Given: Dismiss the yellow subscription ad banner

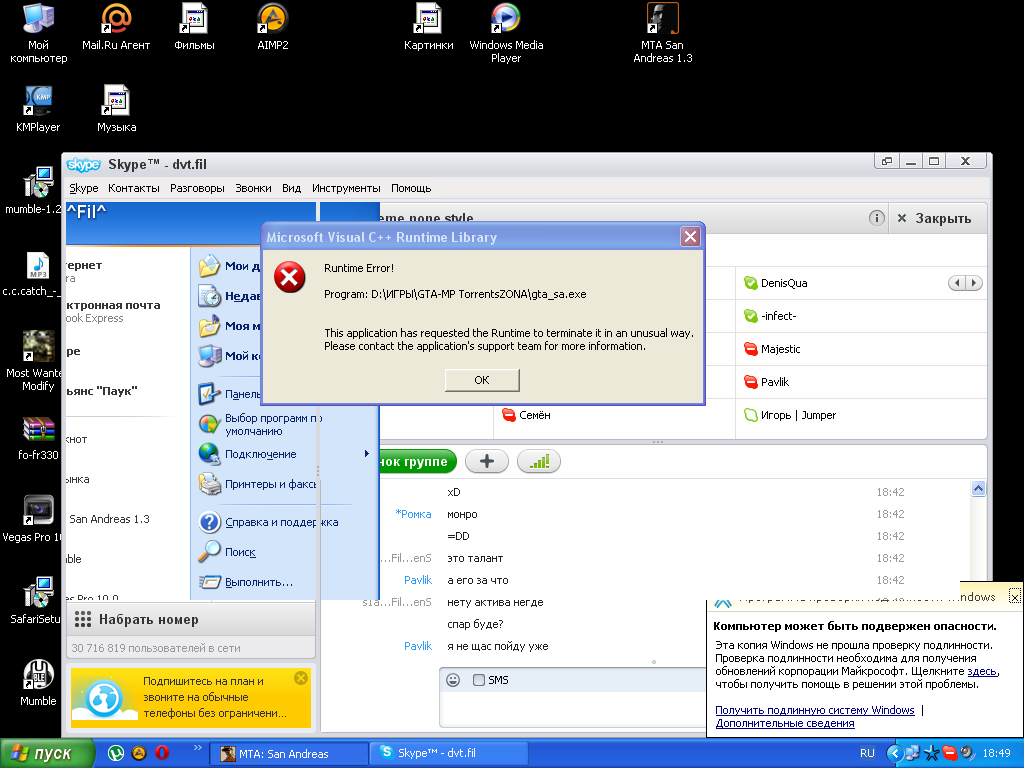Looking at the screenshot, I should coord(301,678).
